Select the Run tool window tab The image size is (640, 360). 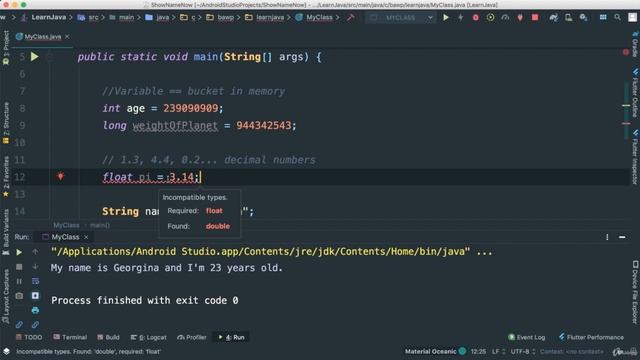(231, 337)
